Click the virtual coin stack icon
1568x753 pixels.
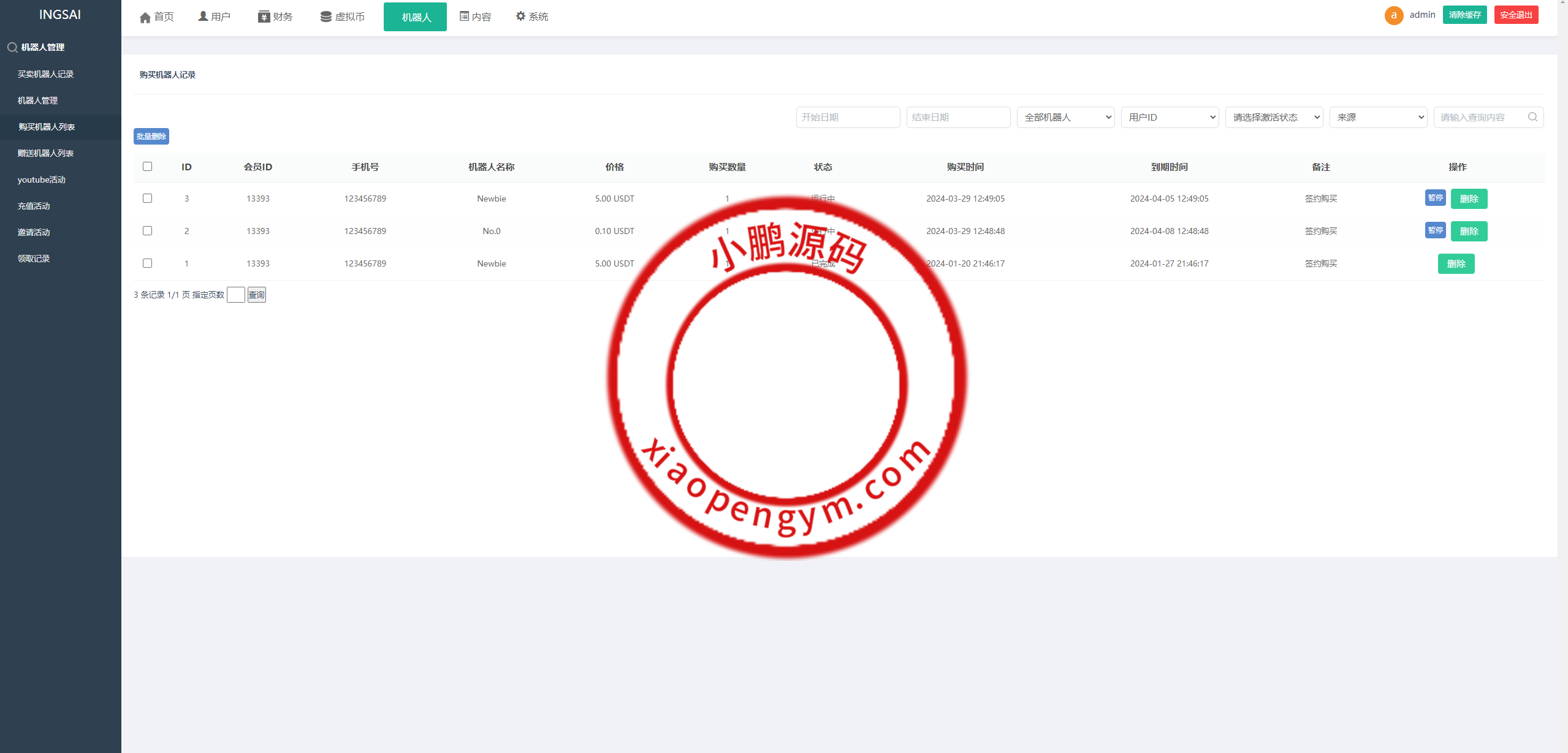[325, 17]
